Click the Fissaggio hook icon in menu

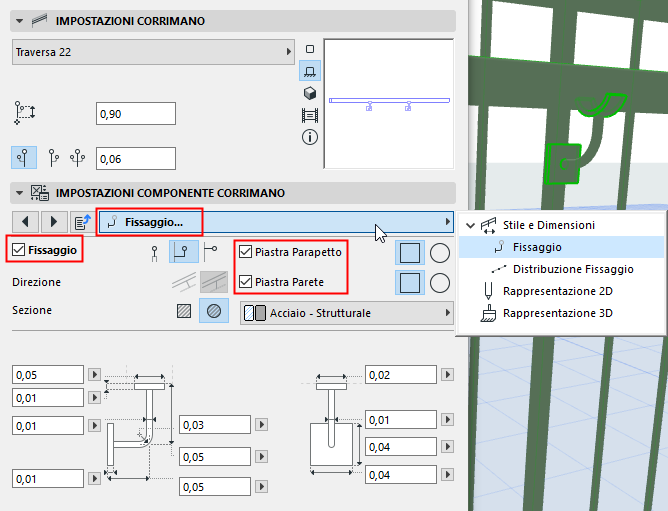tap(499, 247)
